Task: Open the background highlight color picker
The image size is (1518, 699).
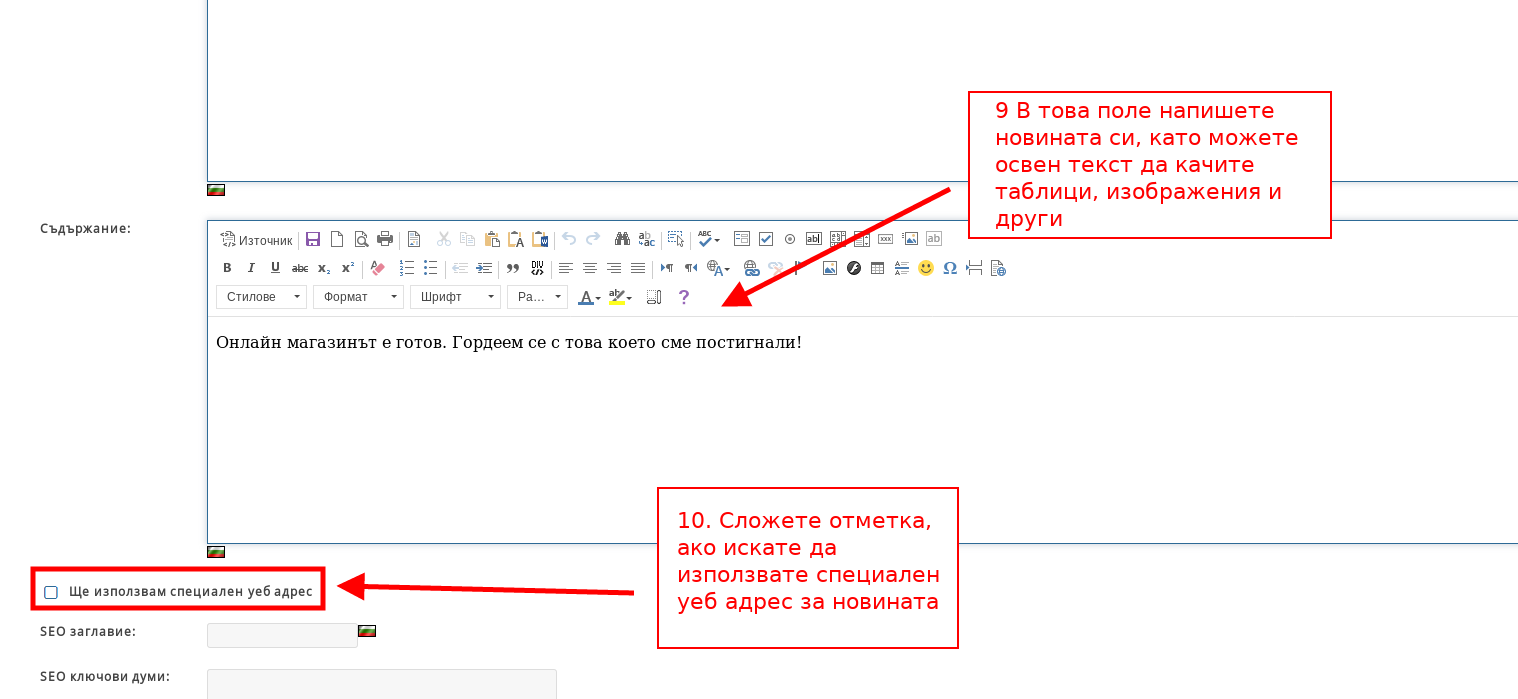Action: [x=620, y=297]
